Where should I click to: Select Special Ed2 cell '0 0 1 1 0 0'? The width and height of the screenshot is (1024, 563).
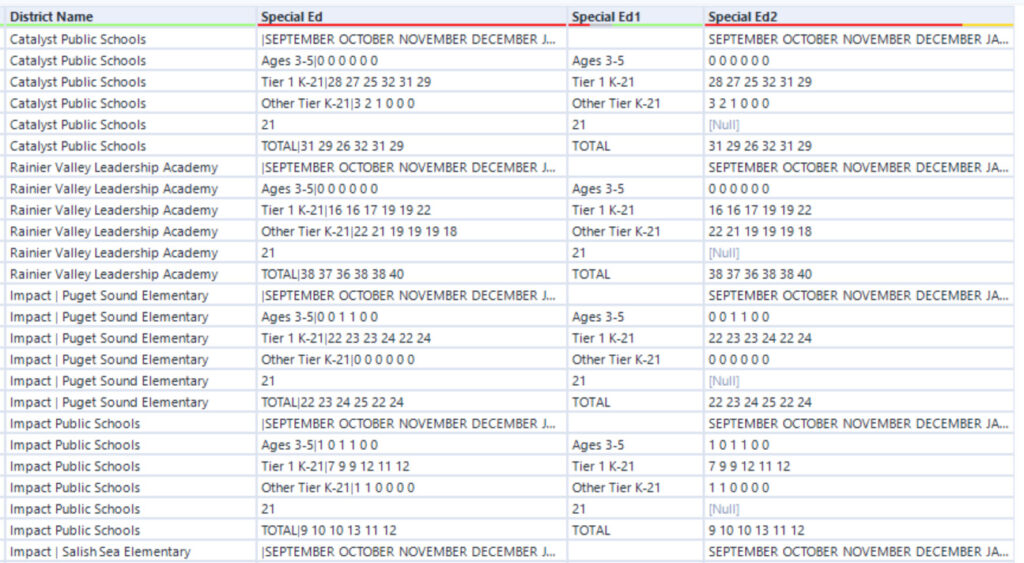(859, 317)
